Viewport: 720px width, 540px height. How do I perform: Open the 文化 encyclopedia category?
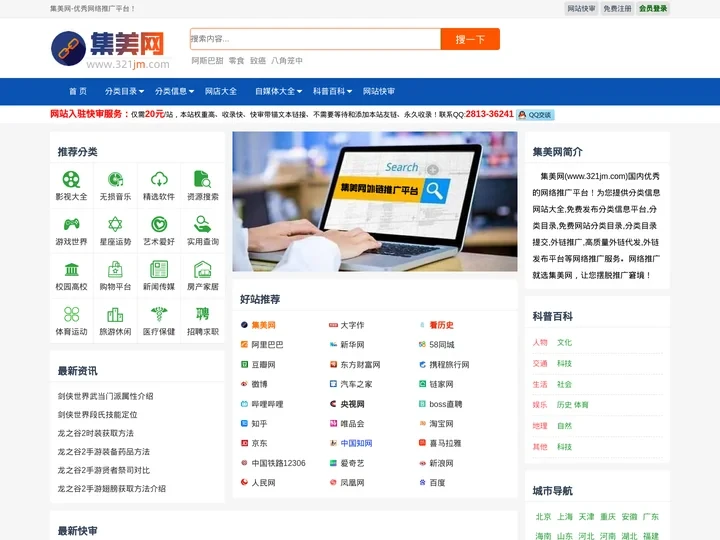click(564, 343)
